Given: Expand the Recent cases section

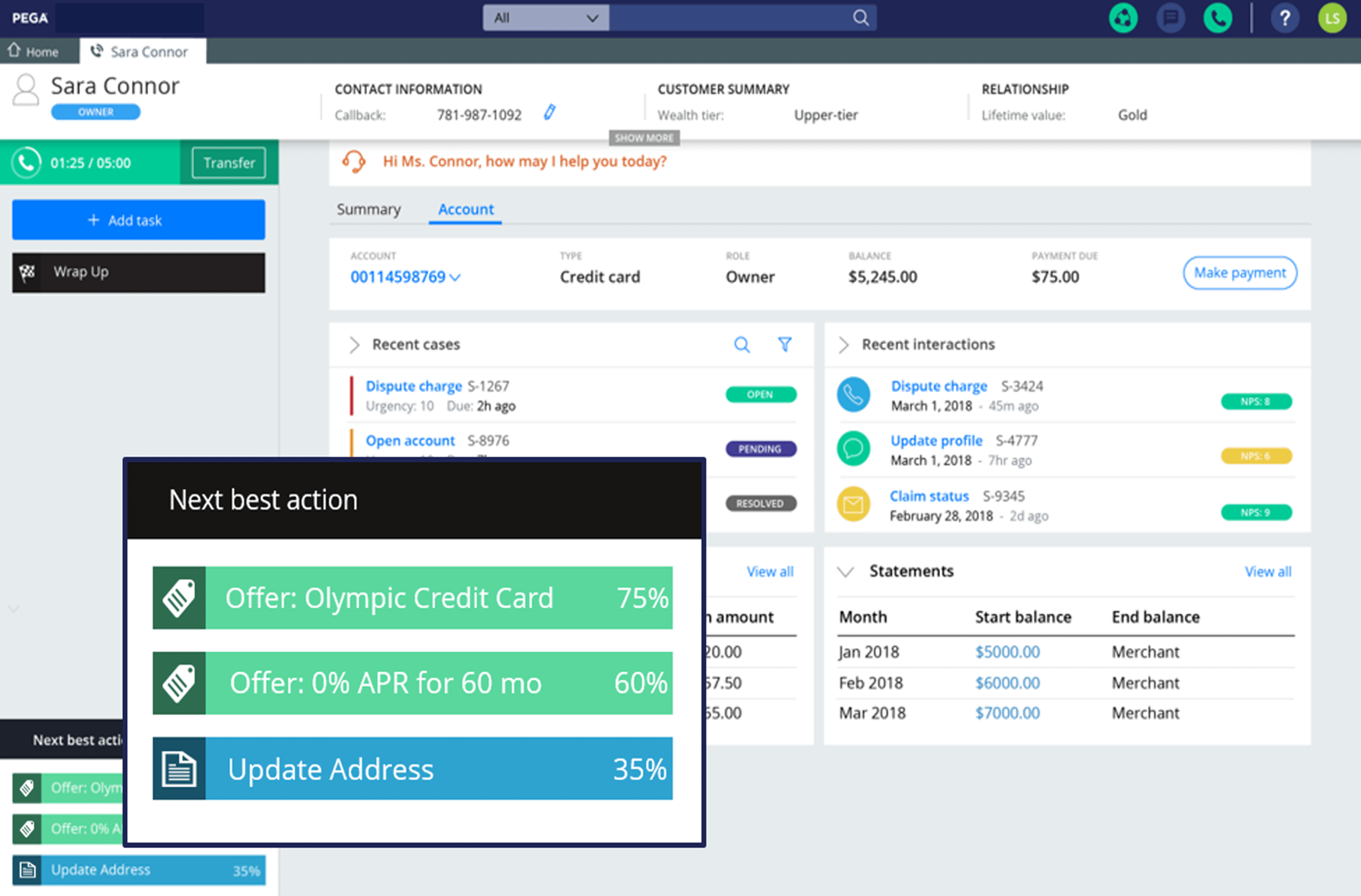Looking at the screenshot, I should [x=354, y=345].
